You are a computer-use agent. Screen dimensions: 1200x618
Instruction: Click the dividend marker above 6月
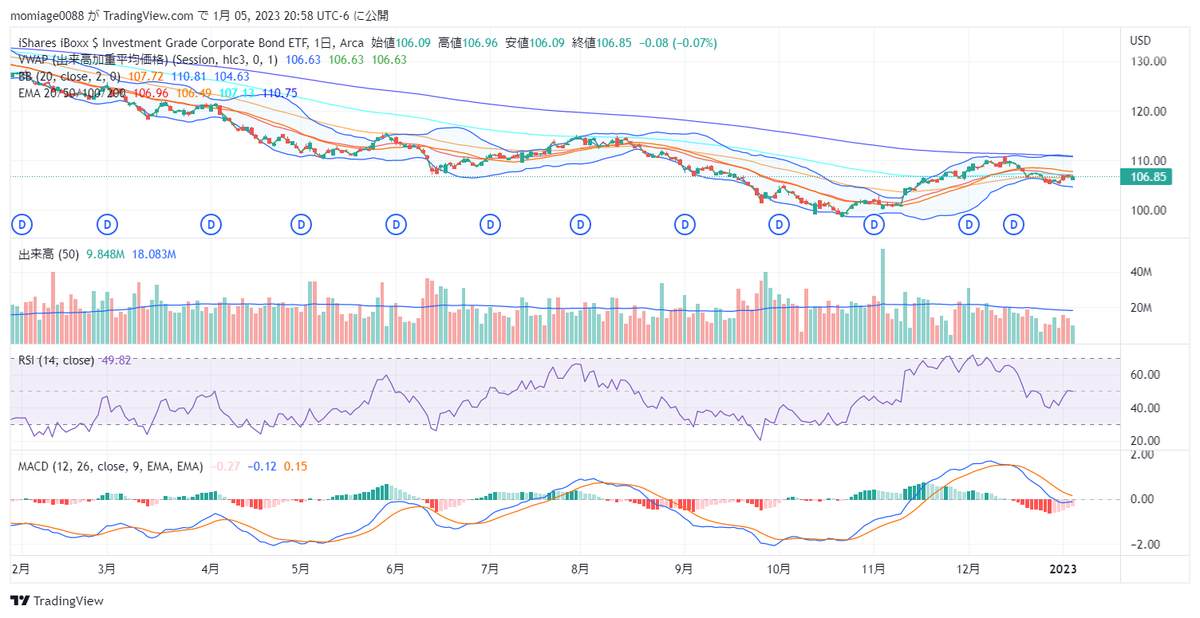(398, 224)
